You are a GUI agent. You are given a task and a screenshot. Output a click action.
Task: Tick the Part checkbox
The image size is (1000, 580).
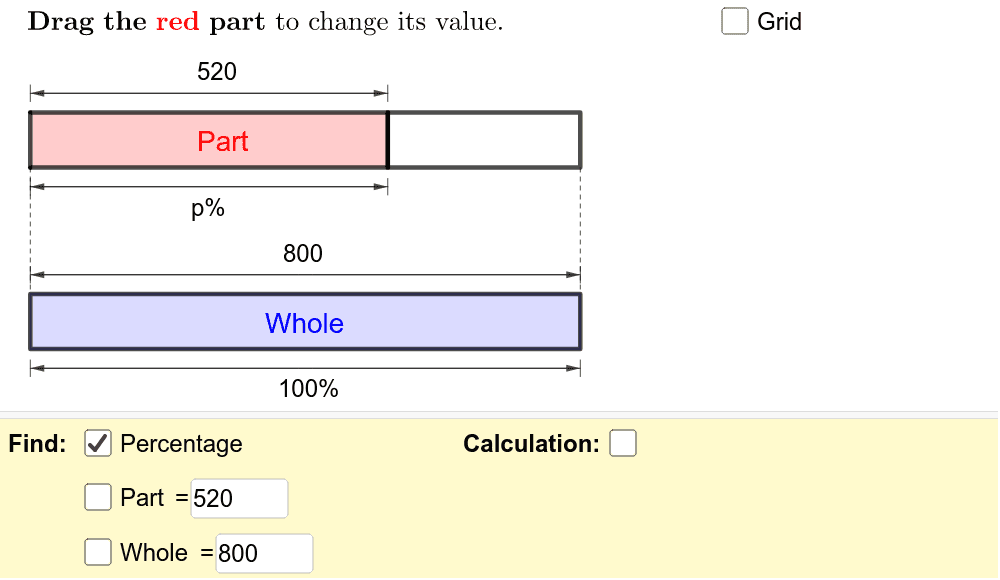98,497
